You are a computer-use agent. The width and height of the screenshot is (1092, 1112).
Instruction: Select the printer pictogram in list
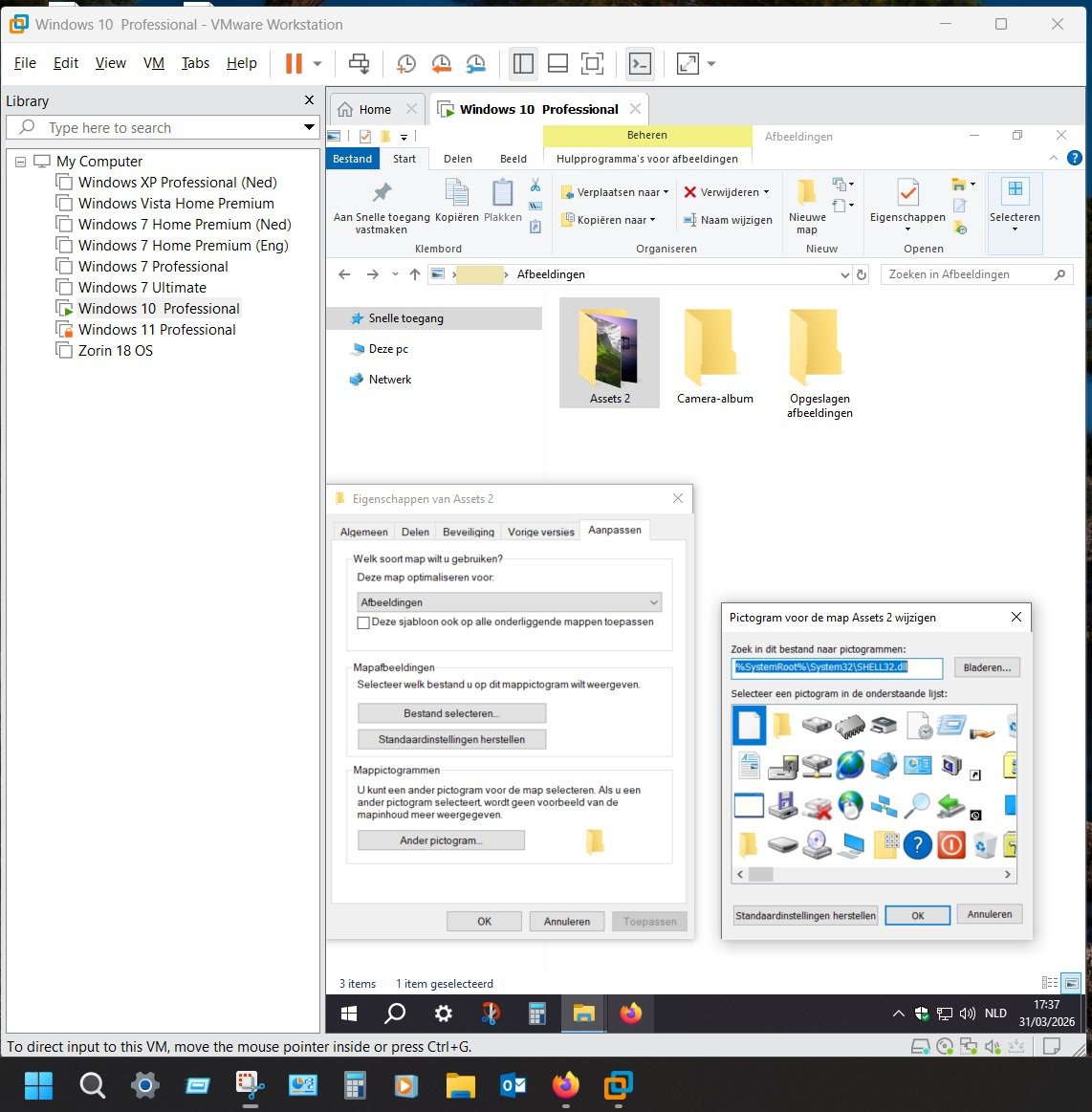coord(885,725)
